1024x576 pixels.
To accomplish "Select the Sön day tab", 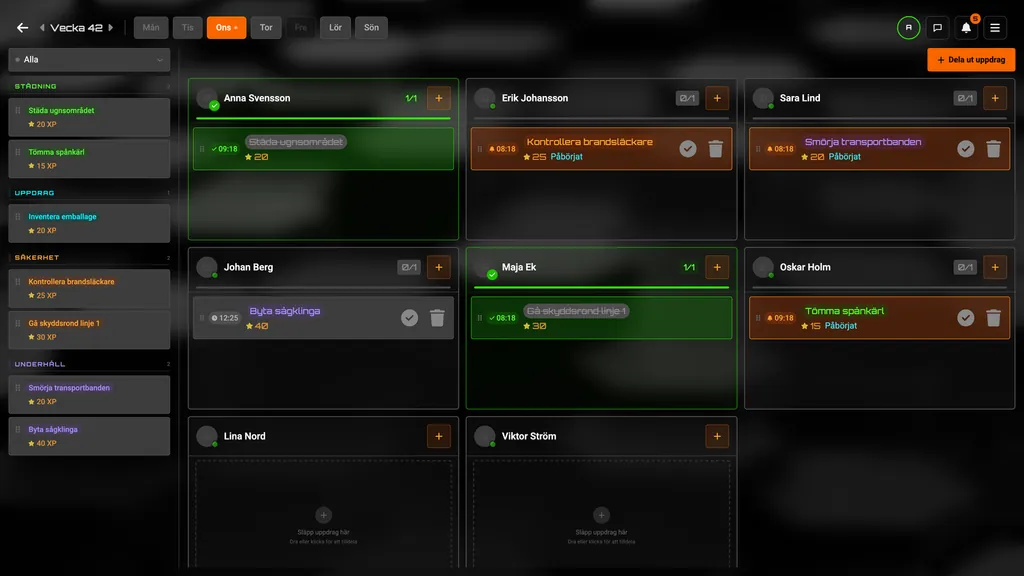I will pos(371,27).
